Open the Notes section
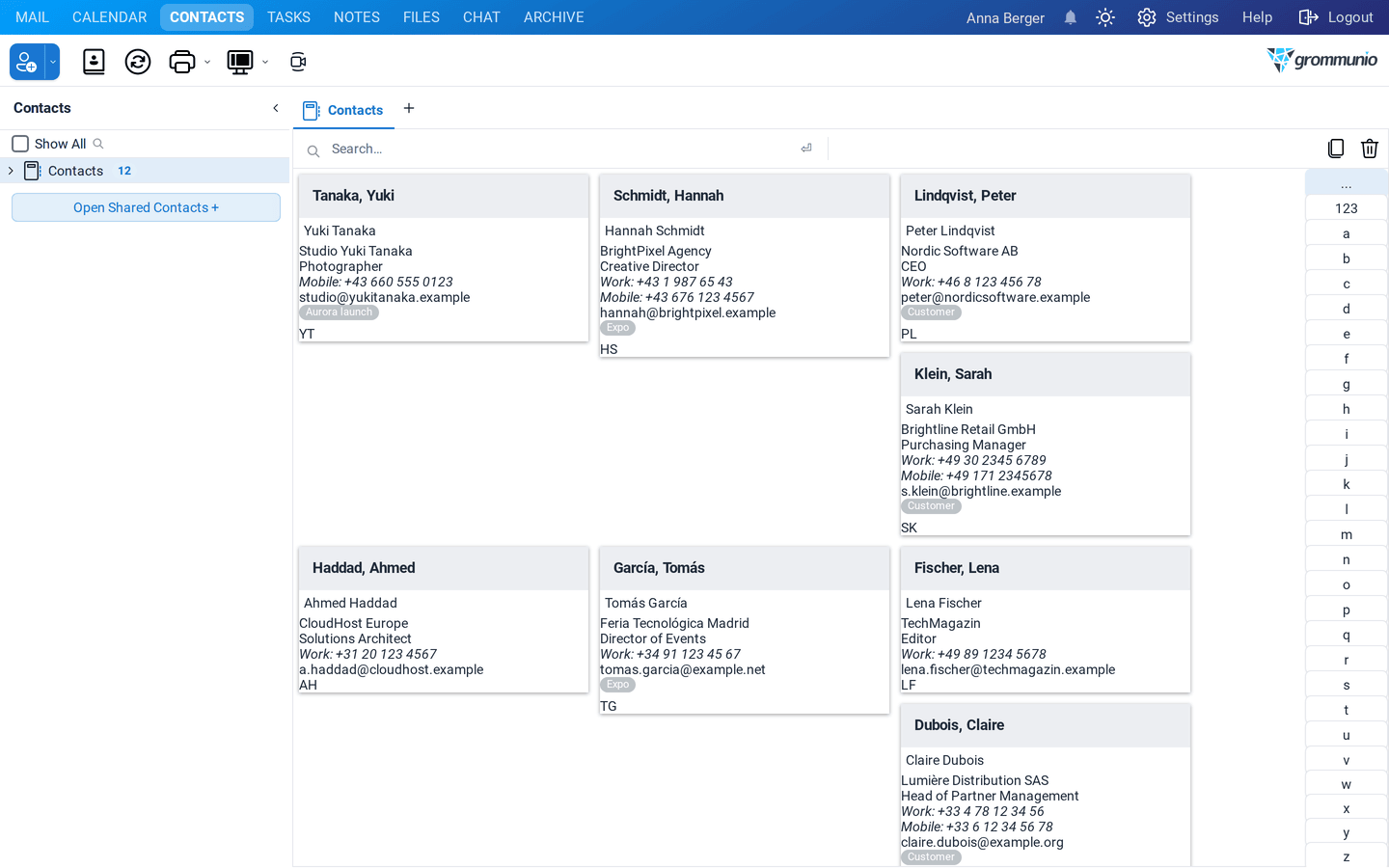Image resolution: width=1389 pixels, height=868 pixels. (x=357, y=17)
